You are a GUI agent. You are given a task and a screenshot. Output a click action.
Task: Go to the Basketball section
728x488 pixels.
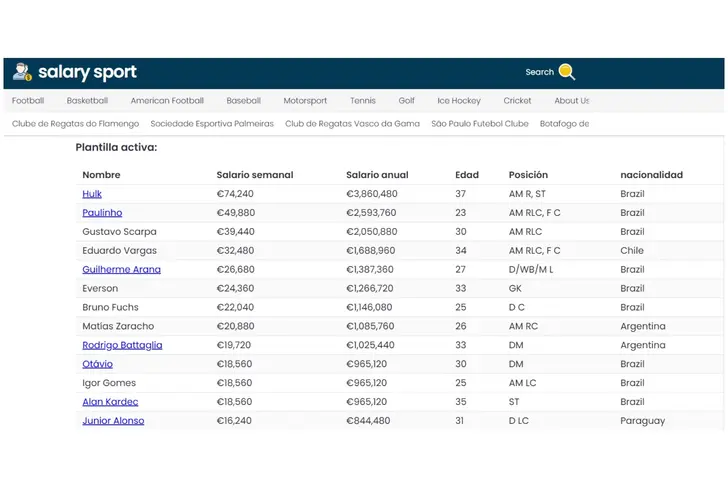87,101
